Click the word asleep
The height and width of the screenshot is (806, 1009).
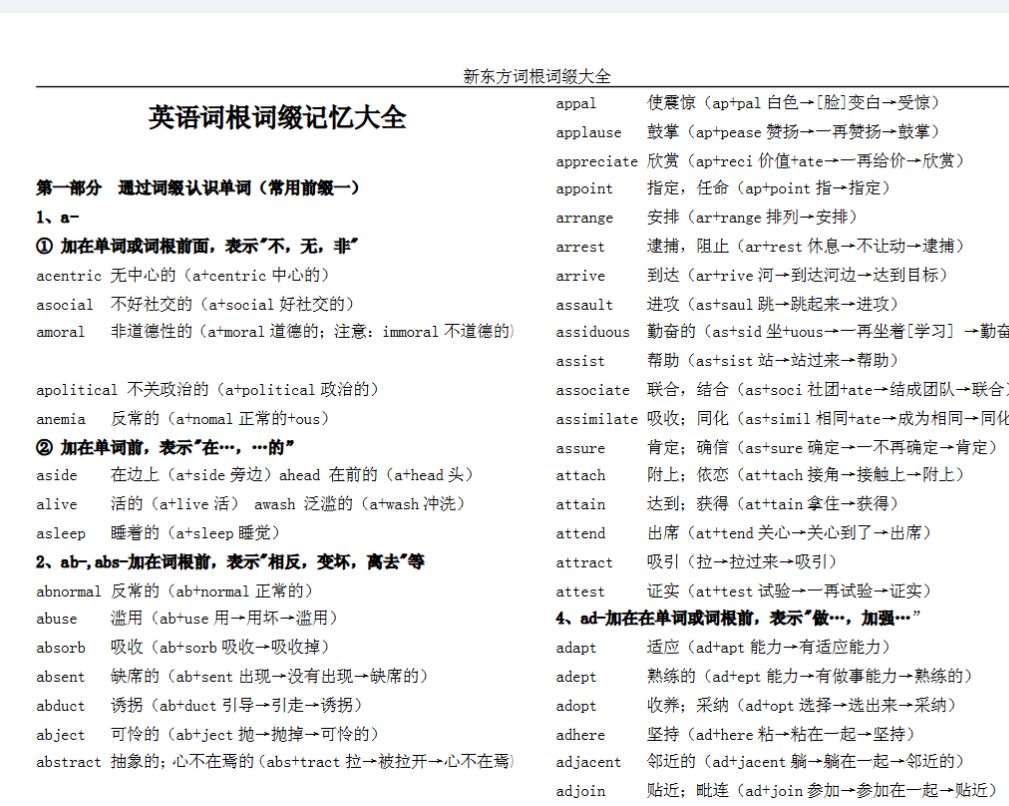(60, 534)
